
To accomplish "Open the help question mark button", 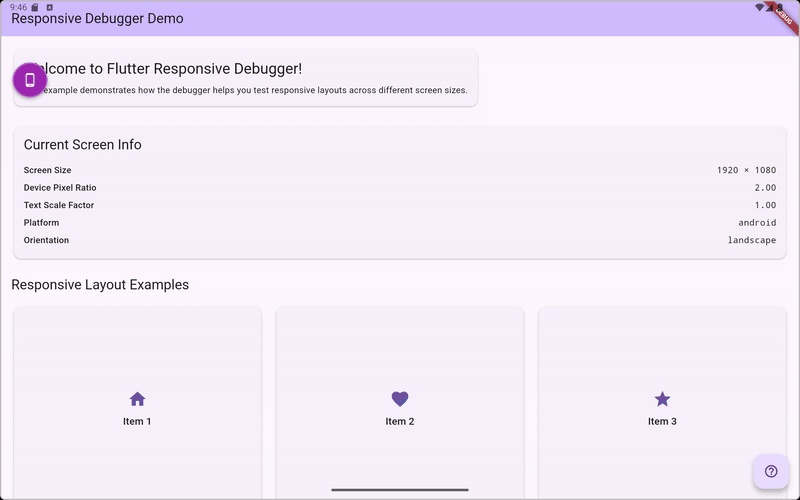I will click(x=771, y=471).
